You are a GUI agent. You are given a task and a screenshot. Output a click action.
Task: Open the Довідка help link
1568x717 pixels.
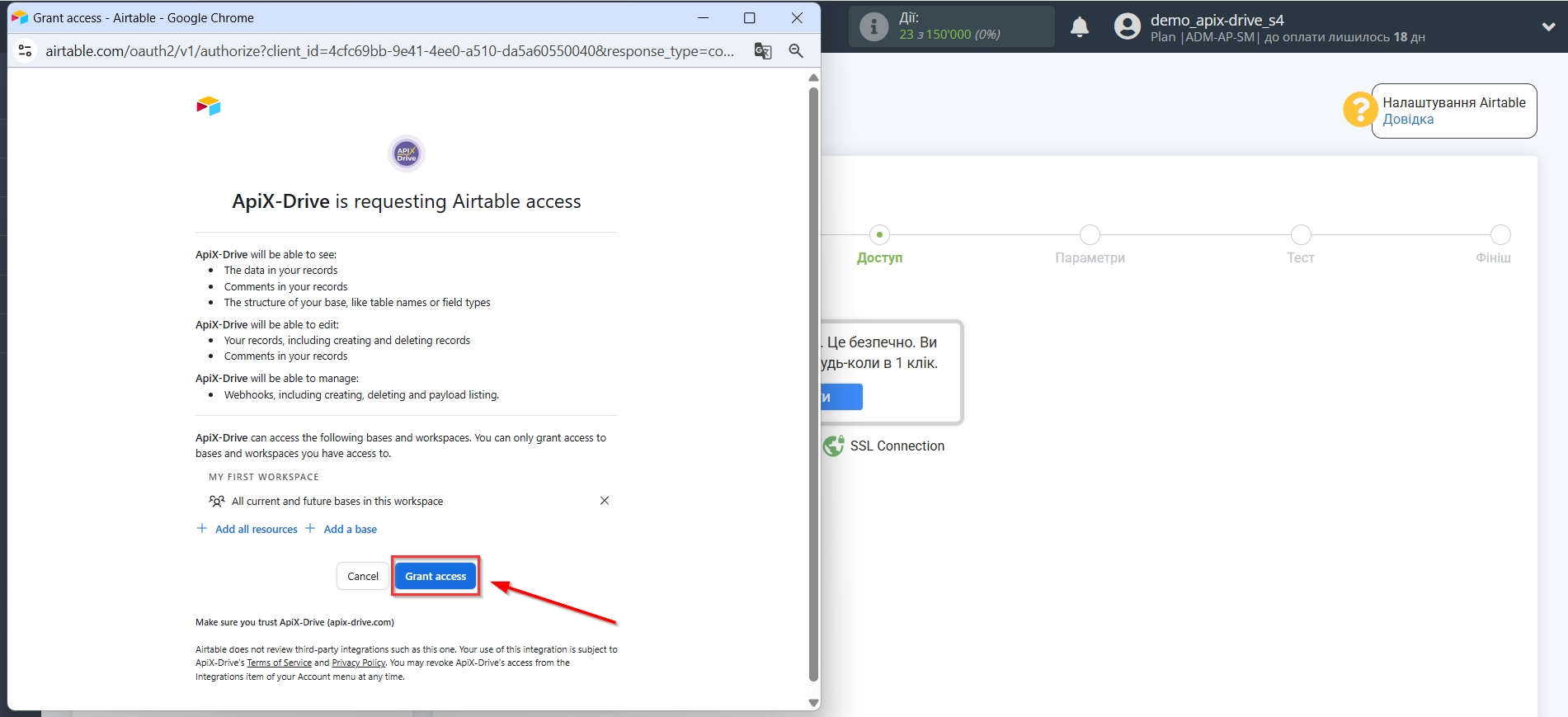[x=1408, y=120]
